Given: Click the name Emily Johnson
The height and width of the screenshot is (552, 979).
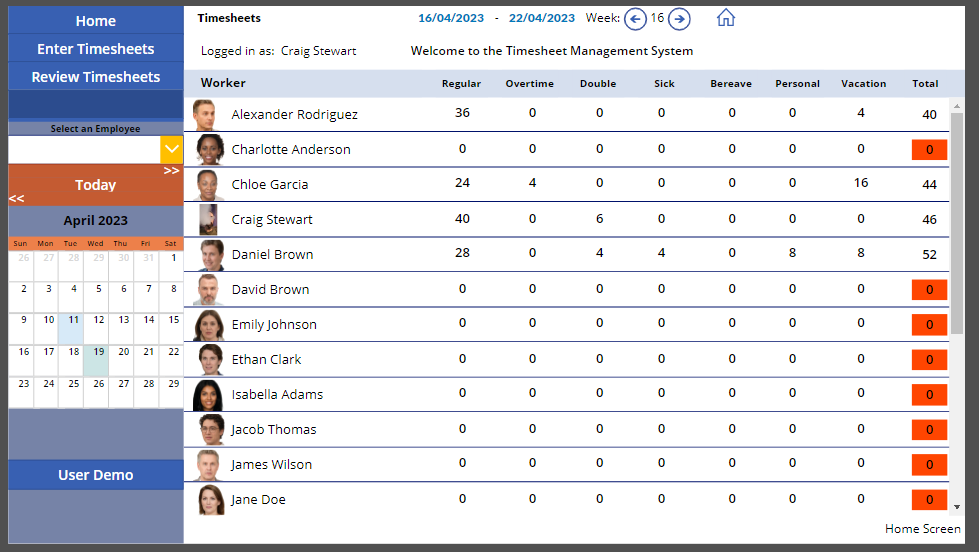Looking at the screenshot, I should point(274,325).
